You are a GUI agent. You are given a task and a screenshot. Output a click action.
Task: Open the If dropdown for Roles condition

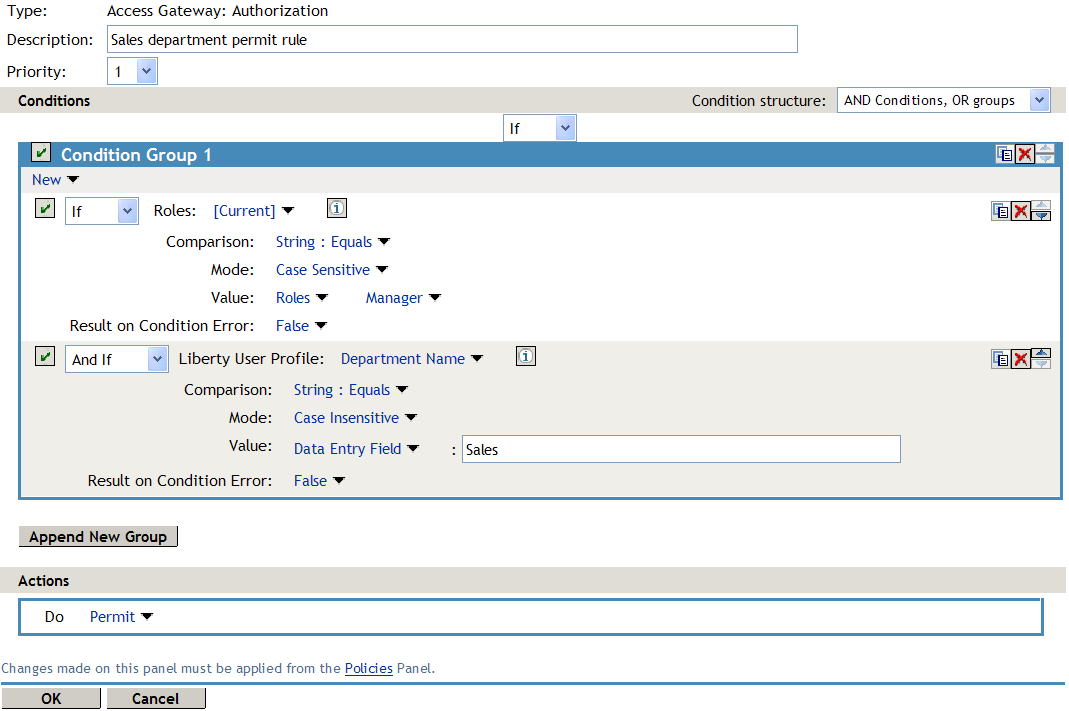click(102, 211)
